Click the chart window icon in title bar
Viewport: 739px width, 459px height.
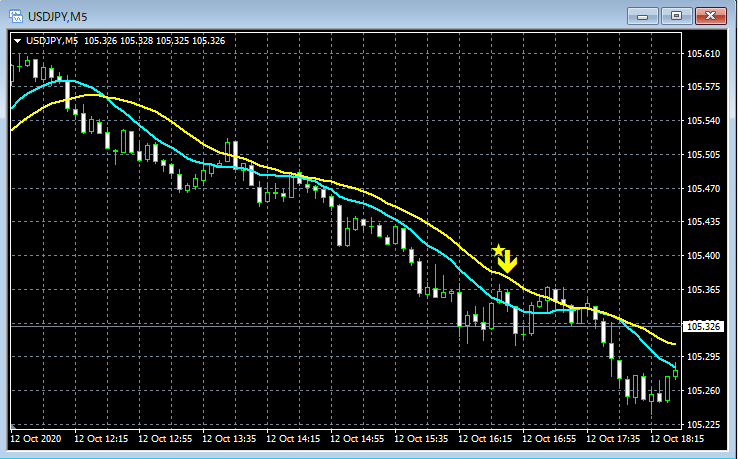[16, 16]
